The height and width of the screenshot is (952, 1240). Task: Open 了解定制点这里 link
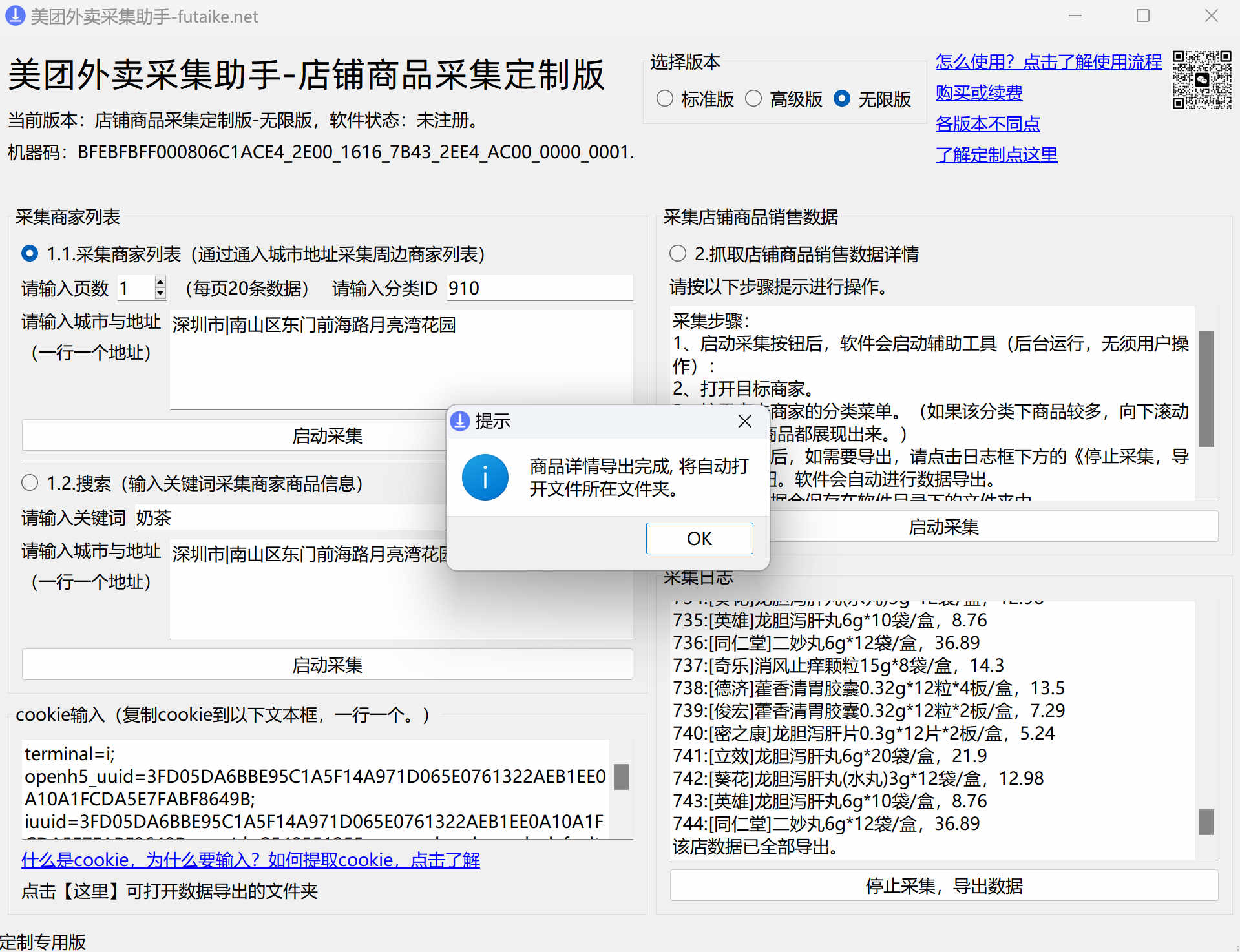click(996, 154)
